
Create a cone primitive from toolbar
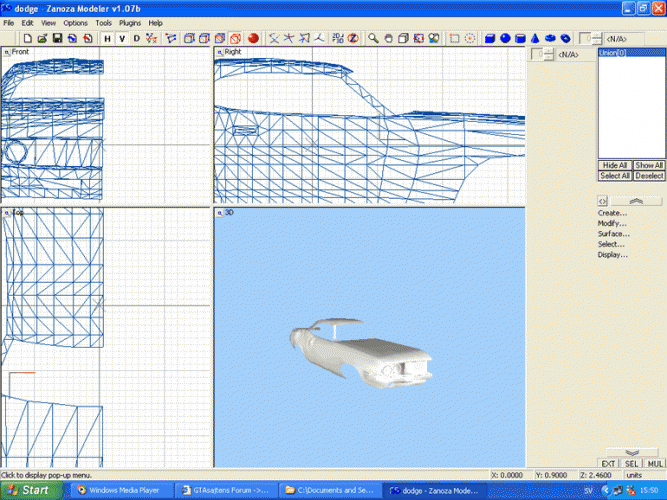pyautogui.click(x=535, y=38)
